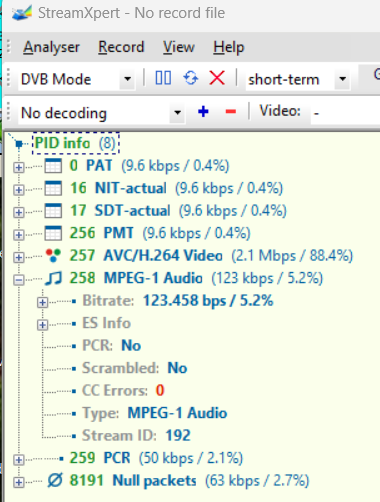
Task: Expand the Bitrate sub-item
Action: (x=42, y=302)
